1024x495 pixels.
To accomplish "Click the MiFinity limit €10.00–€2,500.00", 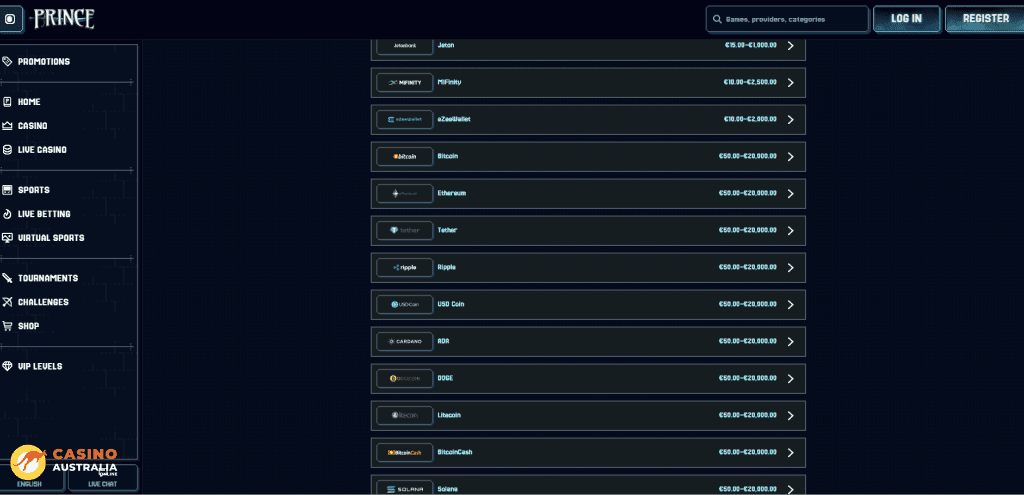I will 750,82.
